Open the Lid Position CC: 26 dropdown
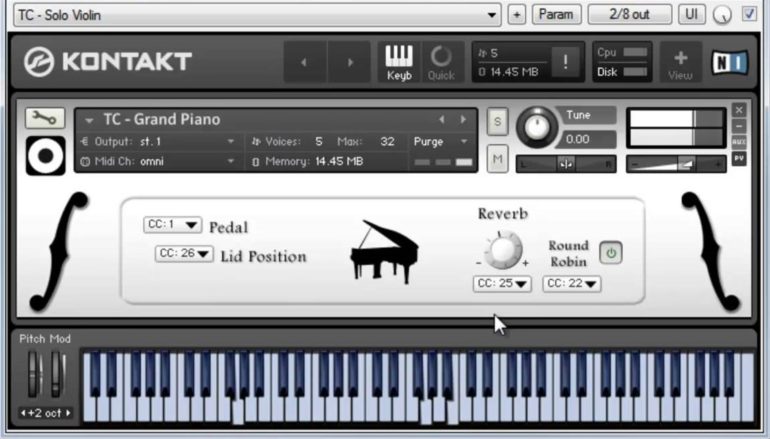The image size is (770, 439). pos(184,254)
